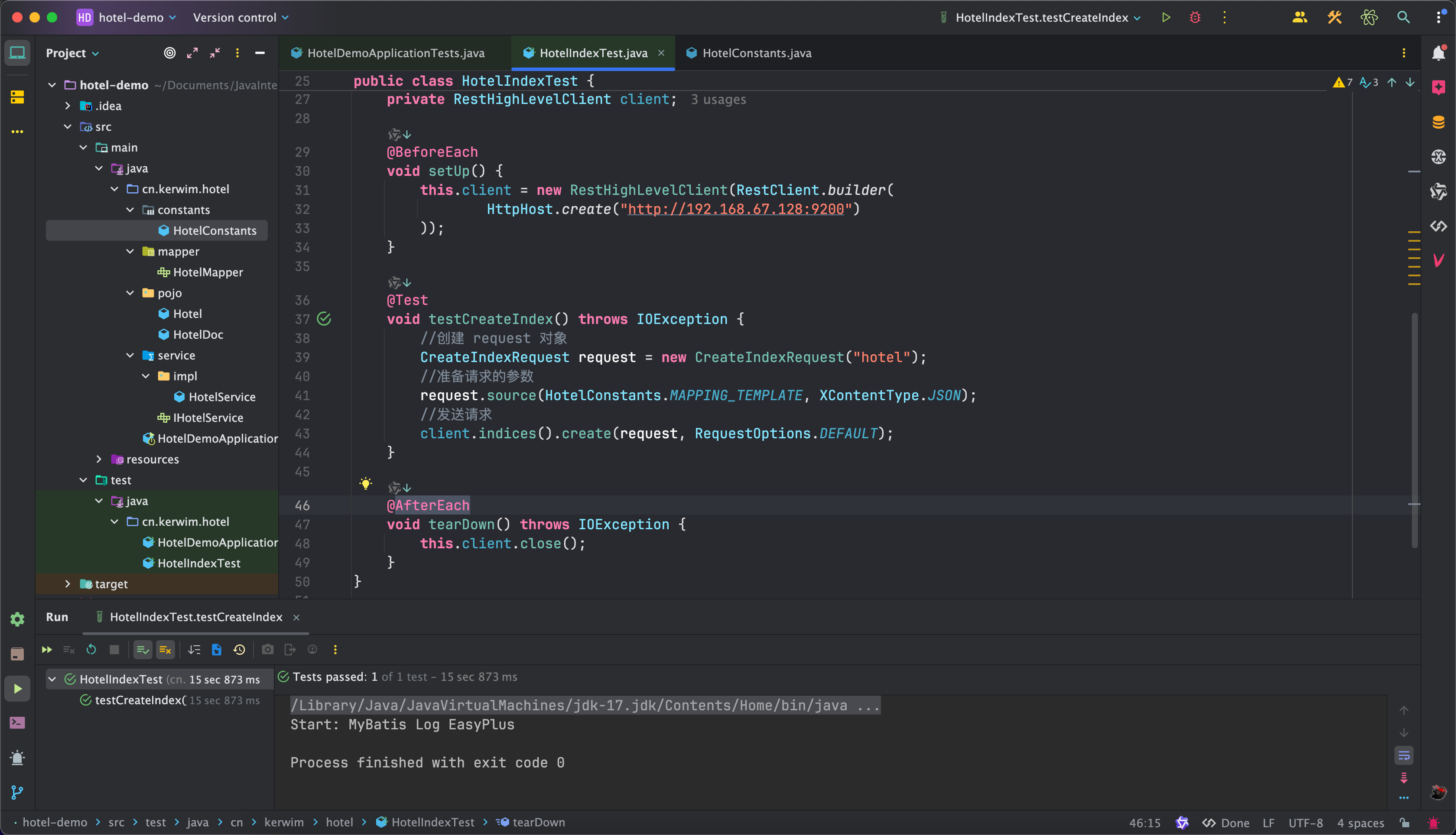Expand the target folder
Image resolution: width=1456 pixels, height=835 pixels.
(x=68, y=584)
